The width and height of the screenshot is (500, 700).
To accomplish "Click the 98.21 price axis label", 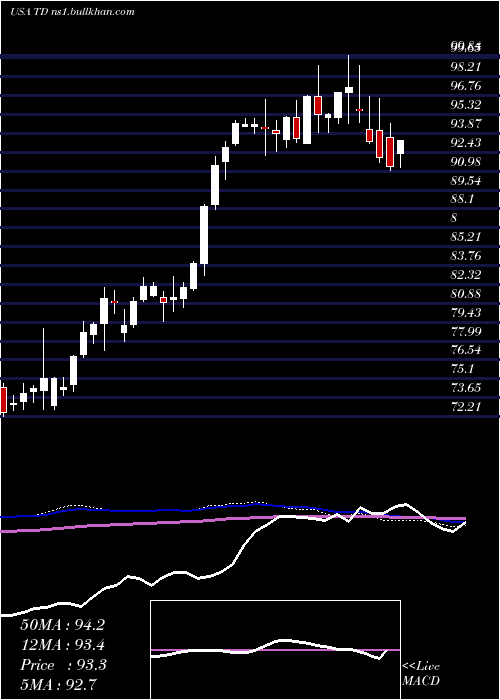I will (x=466, y=67).
